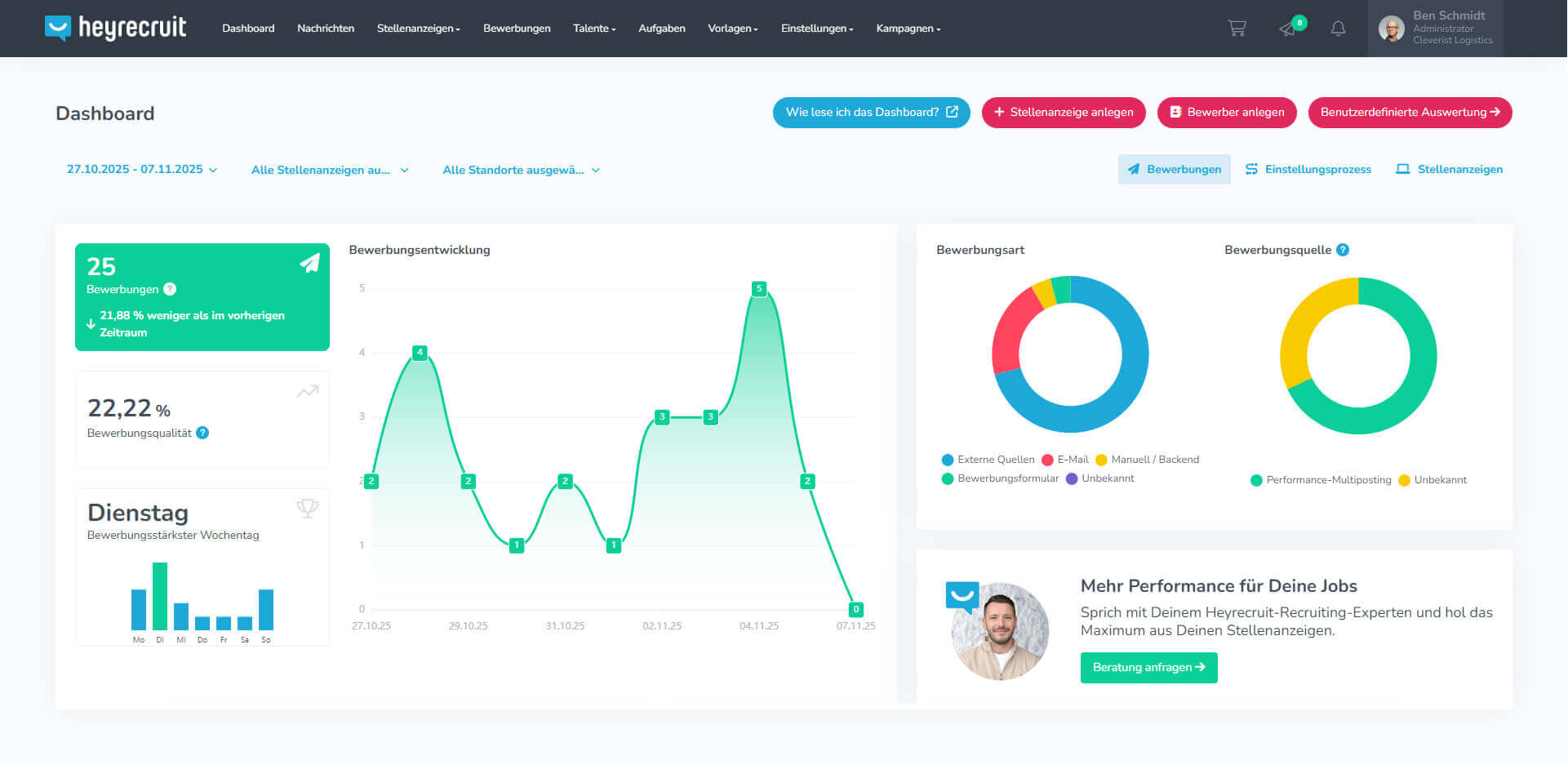Toggle Performance-Multiposting legend entry
This screenshot has width=1568, height=765.
point(1320,480)
